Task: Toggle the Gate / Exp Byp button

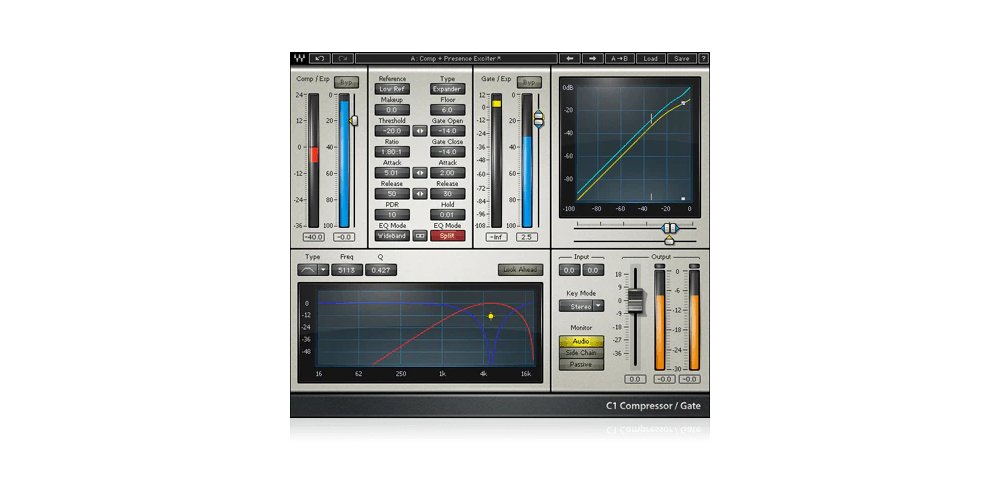Action: coord(529,83)
